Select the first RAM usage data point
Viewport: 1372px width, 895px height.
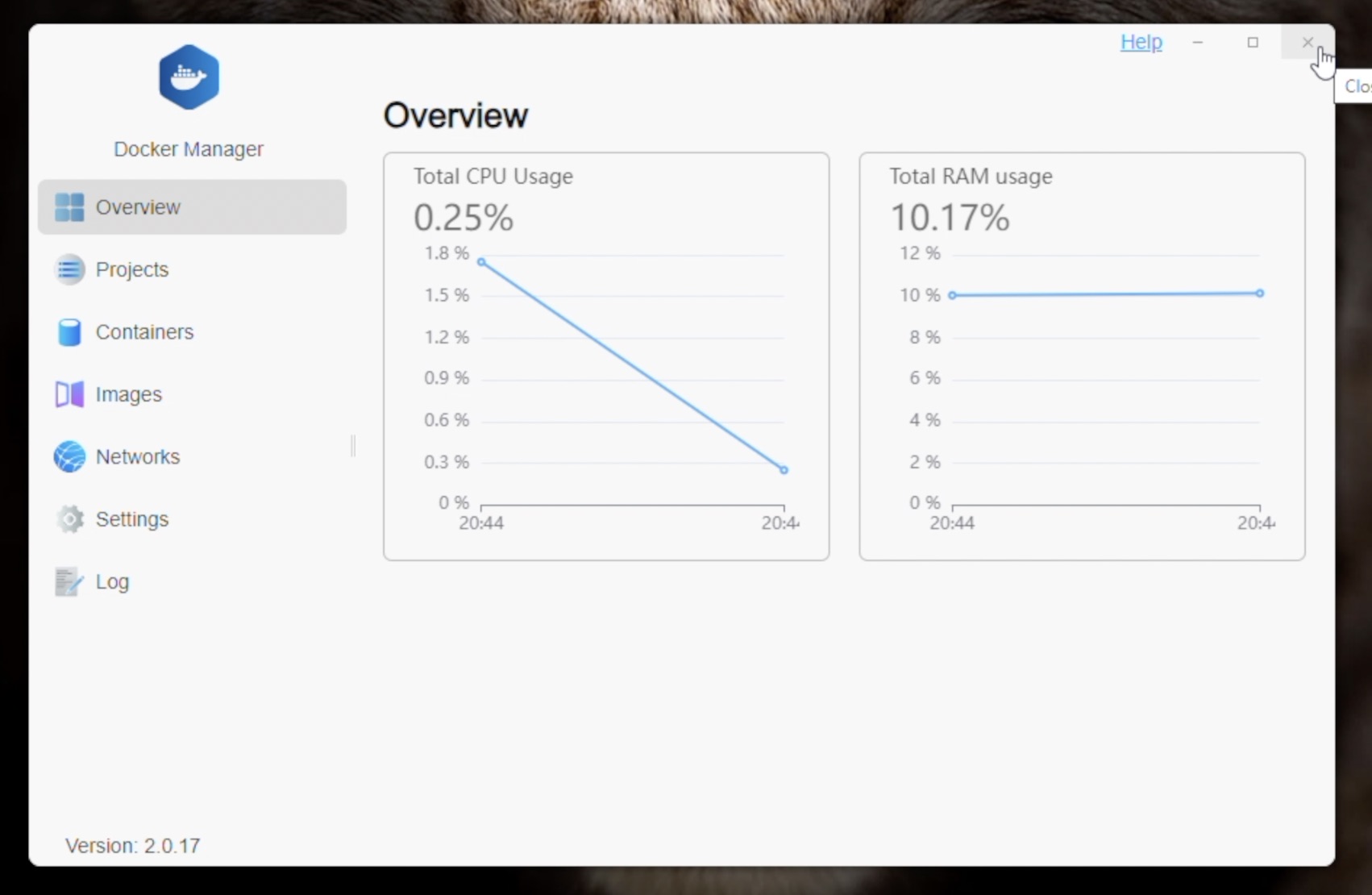[952, 295]
